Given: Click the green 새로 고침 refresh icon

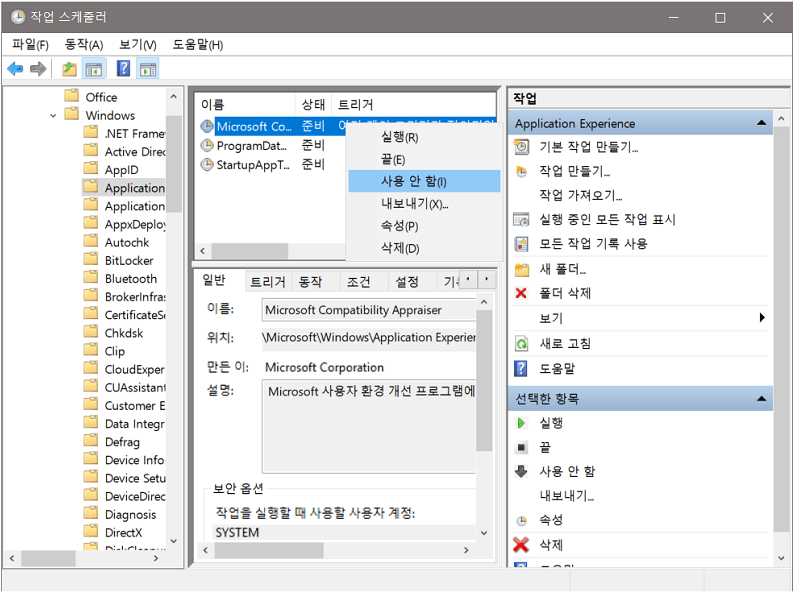Looking at the screenshot, I should pos(521,344).
